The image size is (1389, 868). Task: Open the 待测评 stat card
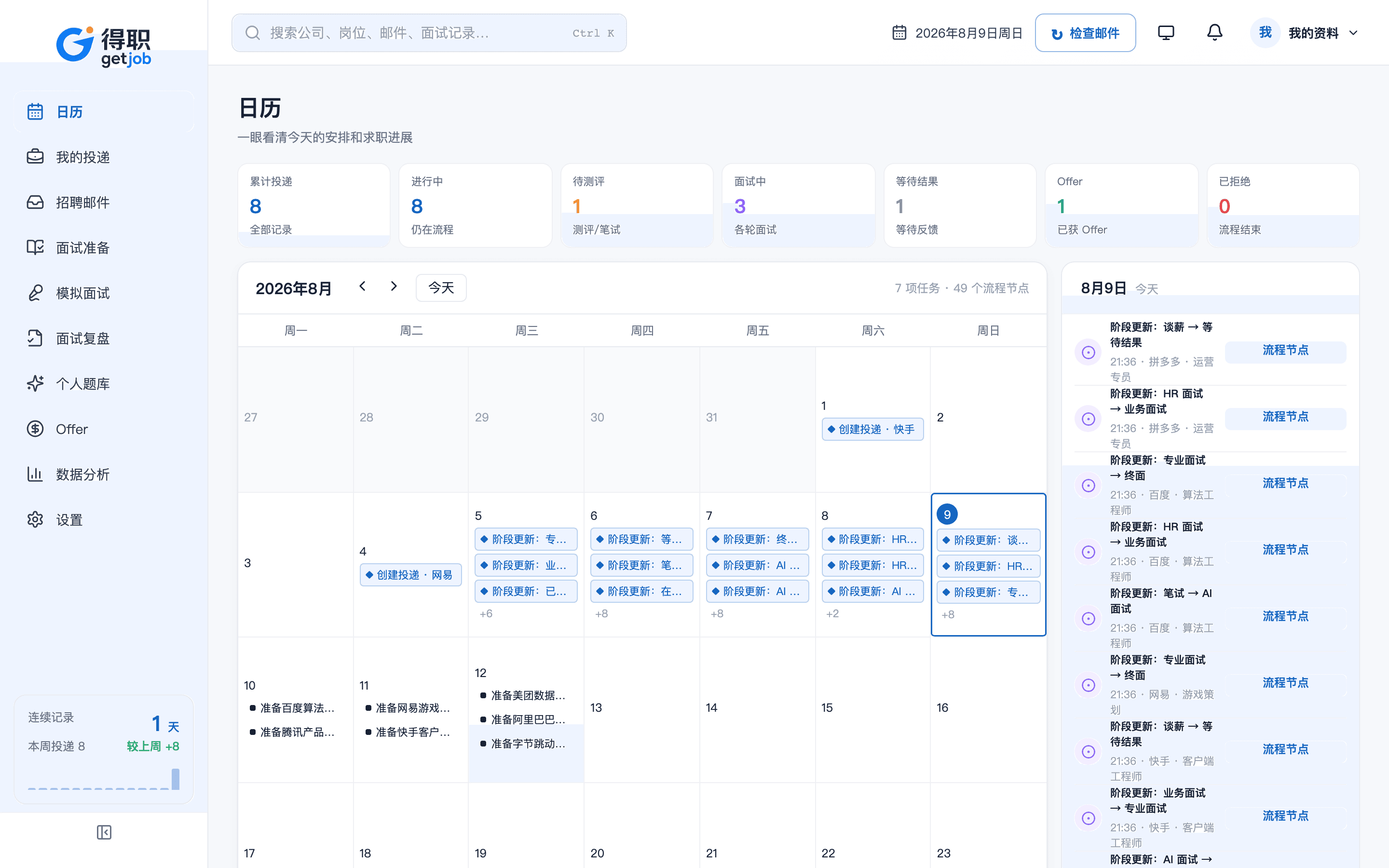637,205
